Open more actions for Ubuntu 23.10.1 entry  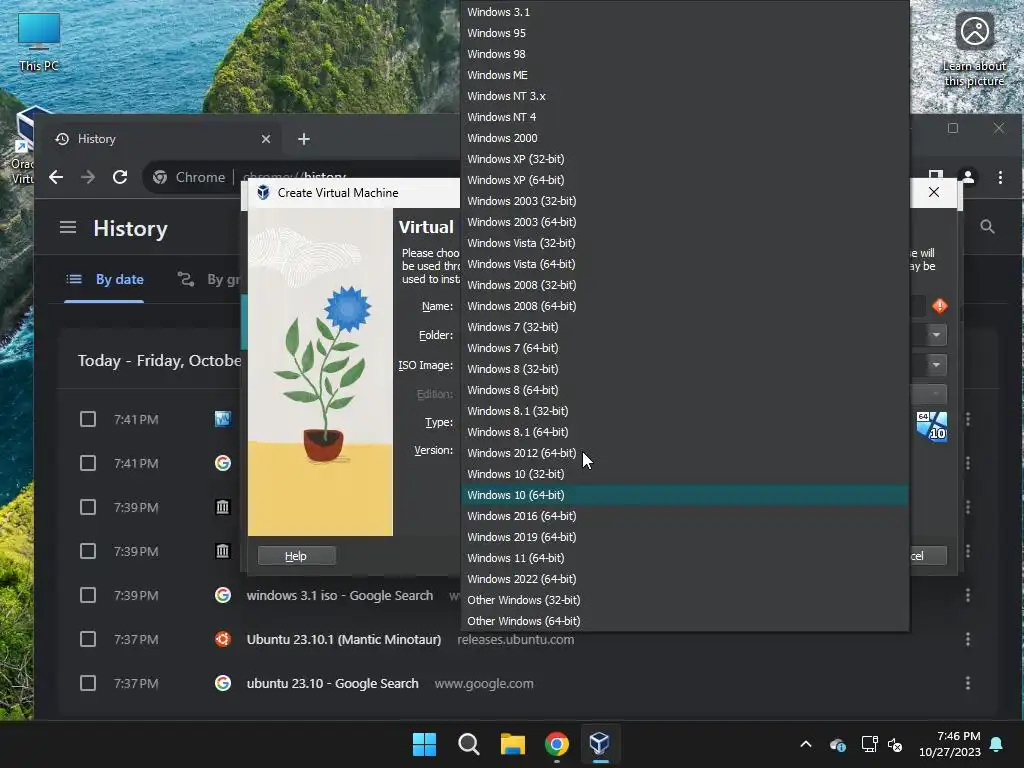(x=968, y=639)
